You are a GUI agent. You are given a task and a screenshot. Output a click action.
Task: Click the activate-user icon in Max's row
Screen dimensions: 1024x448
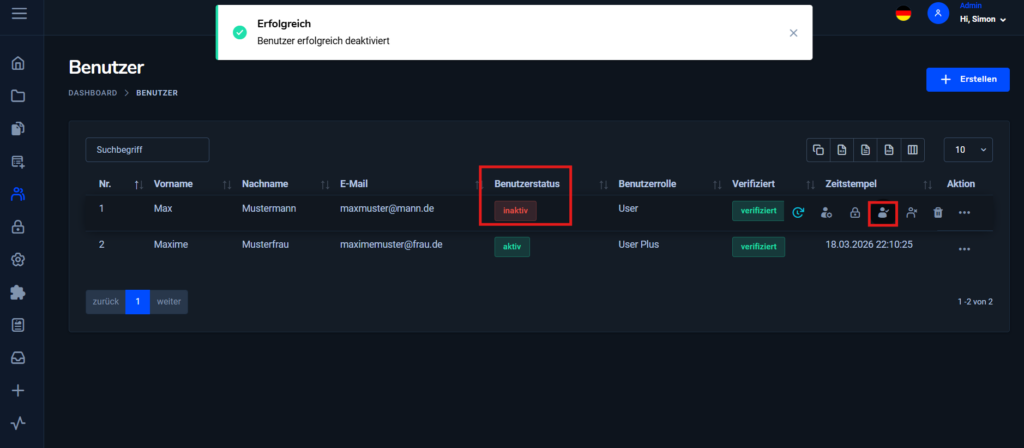(883, 212)
